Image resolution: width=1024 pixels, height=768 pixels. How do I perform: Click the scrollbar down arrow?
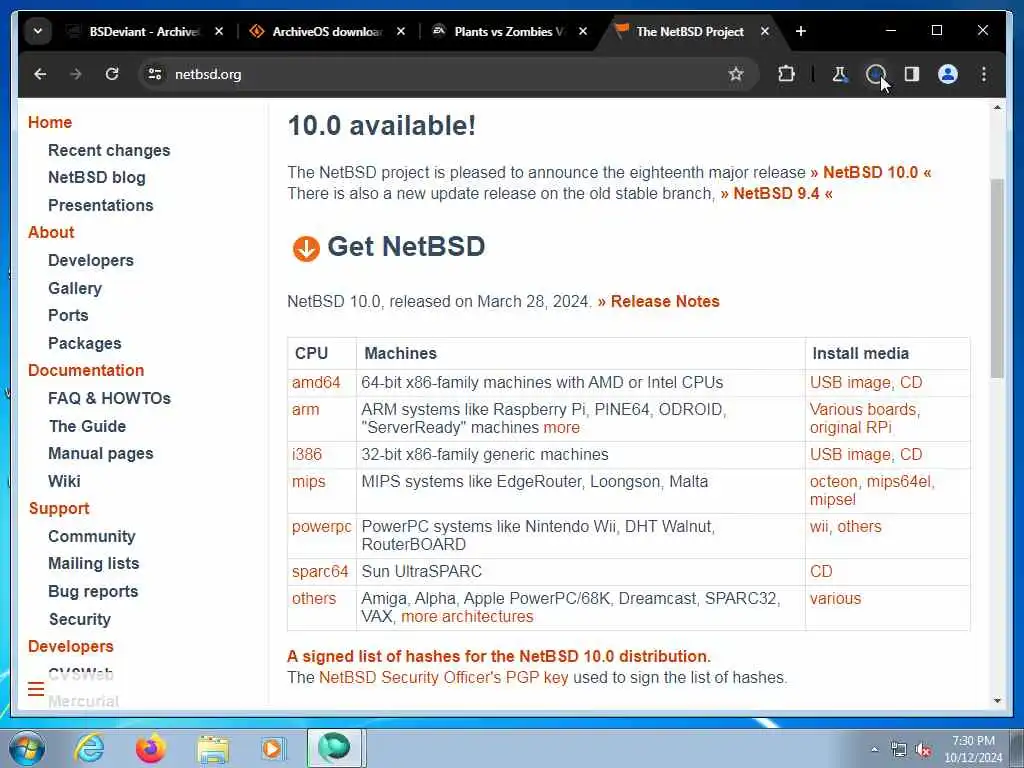tap(997, 701)
